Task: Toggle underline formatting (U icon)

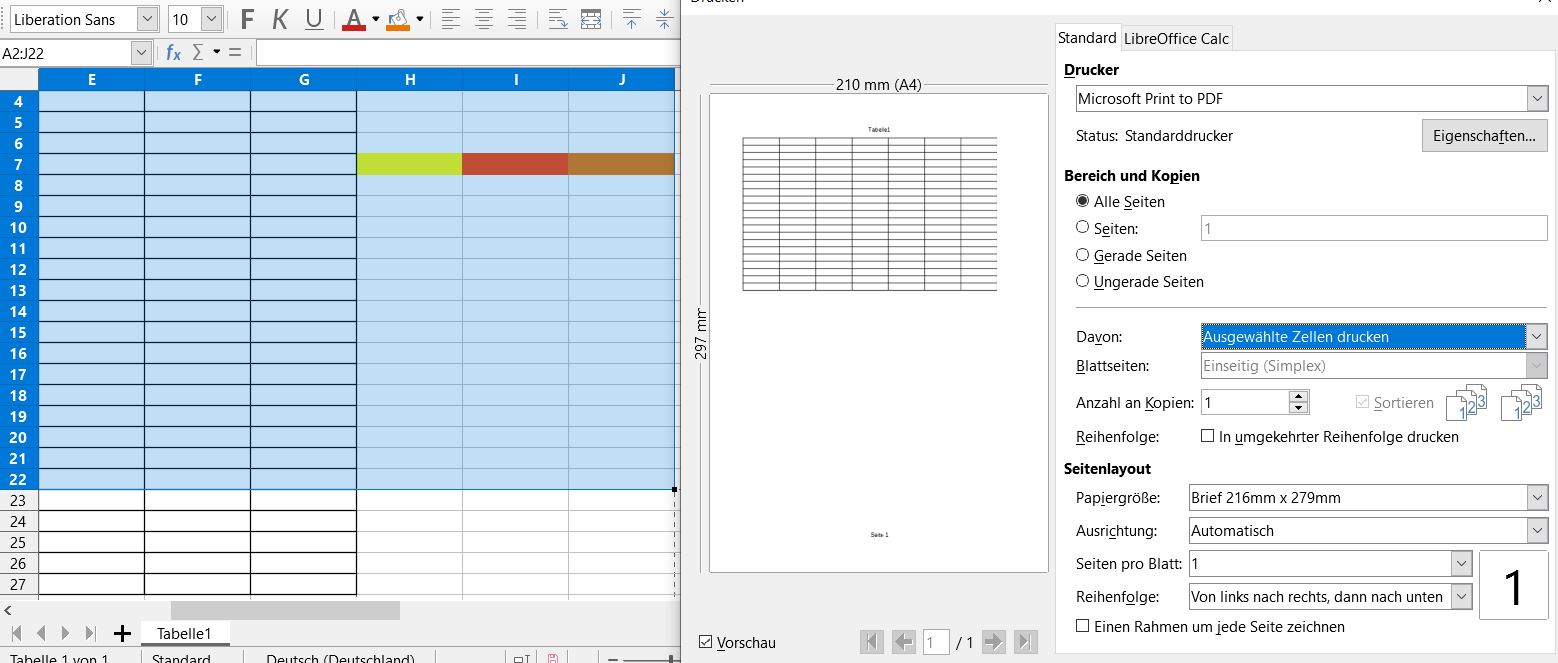Action: [314, 19]
